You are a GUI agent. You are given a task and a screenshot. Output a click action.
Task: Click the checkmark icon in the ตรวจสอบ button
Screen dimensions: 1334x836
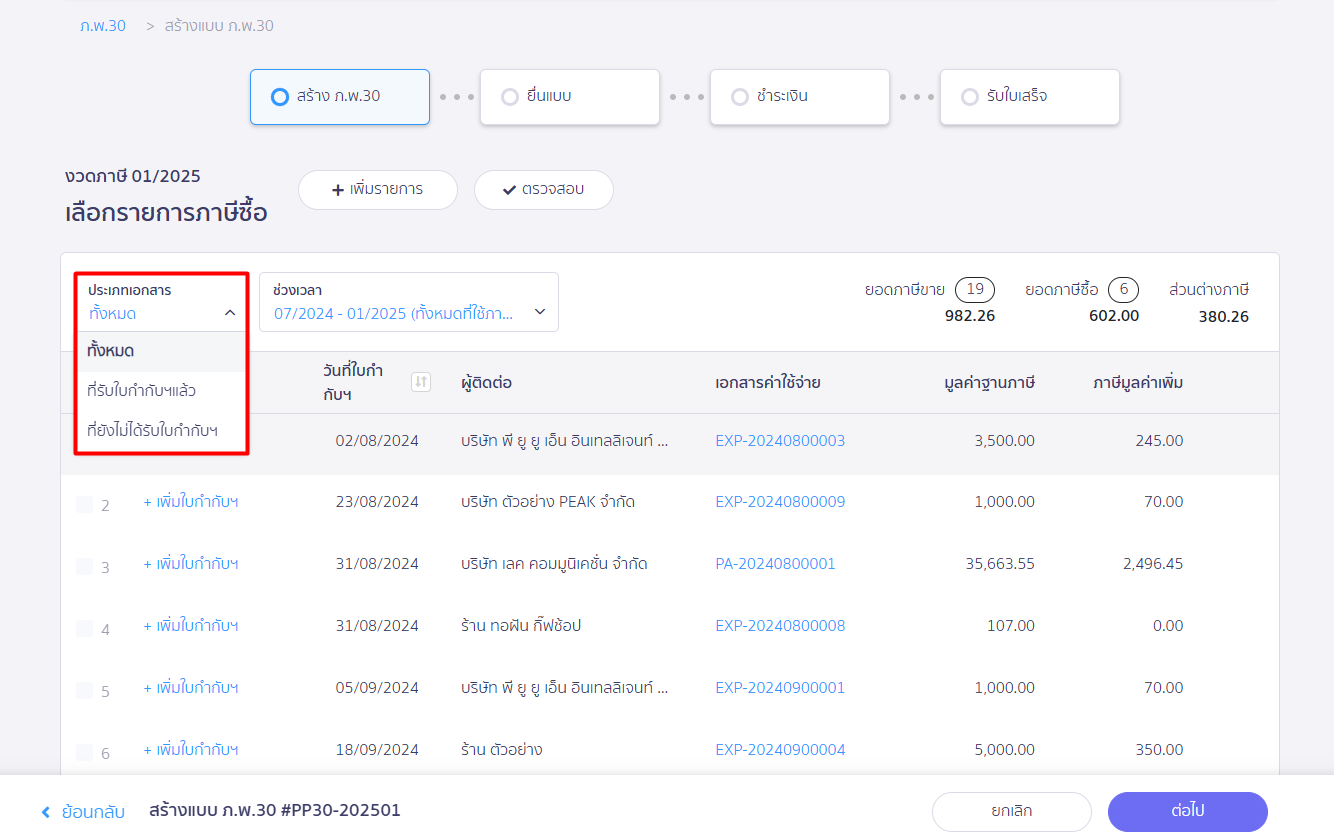pyautogui.click(x=509, y=189)
